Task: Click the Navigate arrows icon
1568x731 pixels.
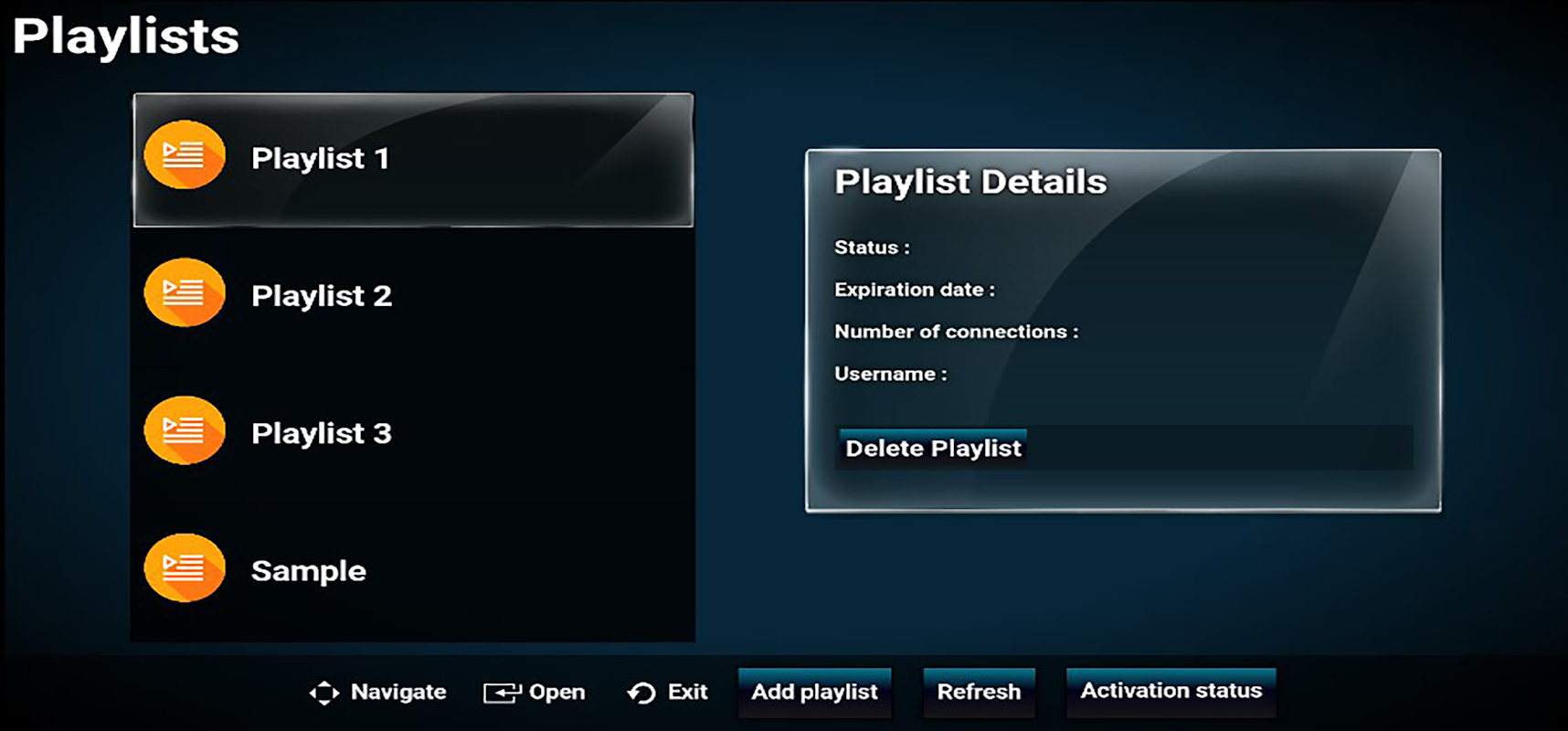Action: [323, 693]
